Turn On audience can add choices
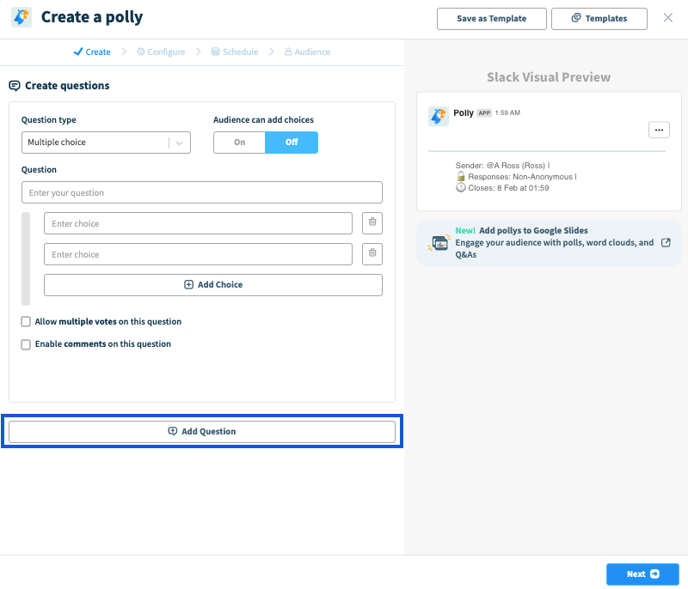 pyautogui.click(x=240, y=142)
